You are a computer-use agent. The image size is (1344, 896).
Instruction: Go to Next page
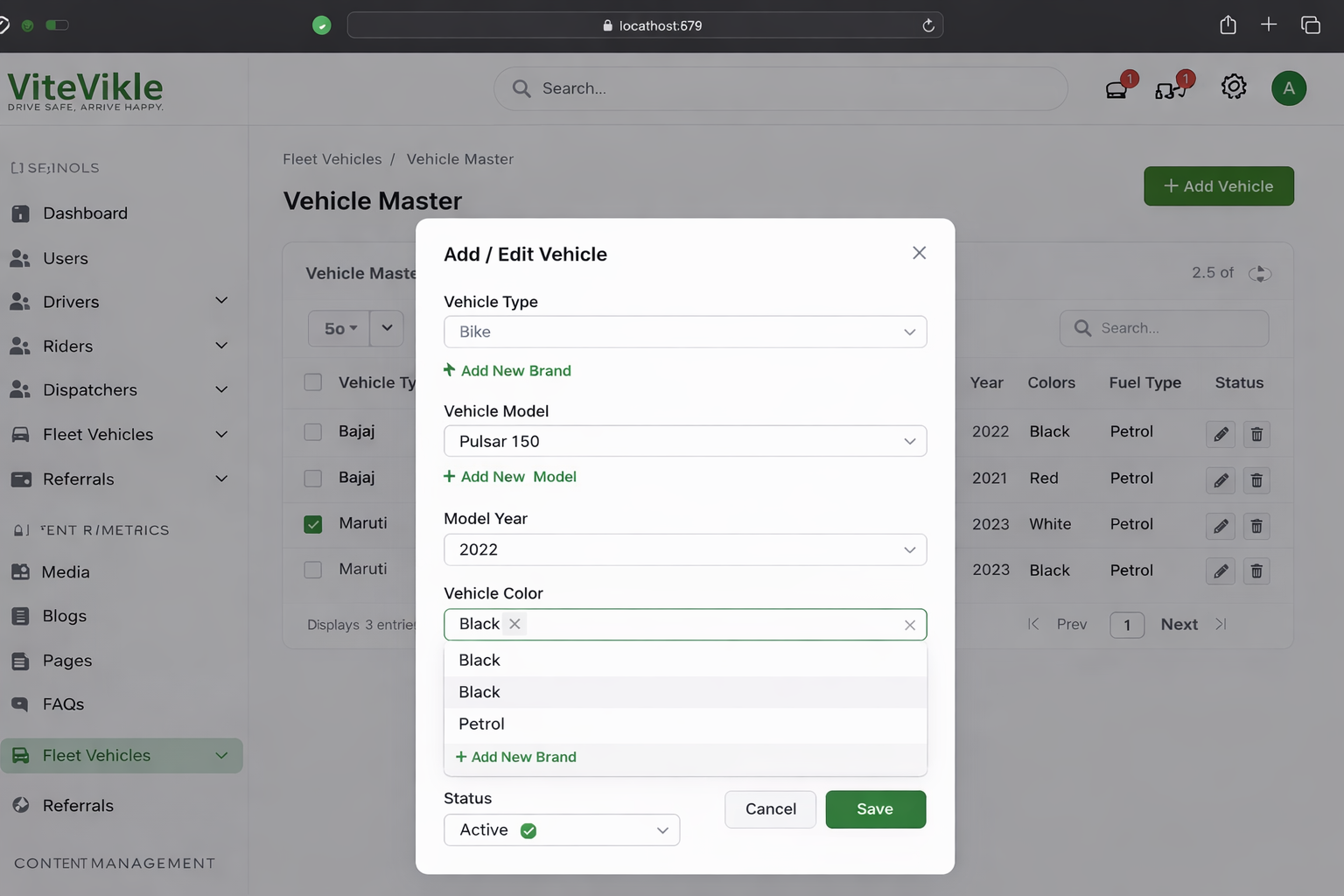click(1179, 624)
